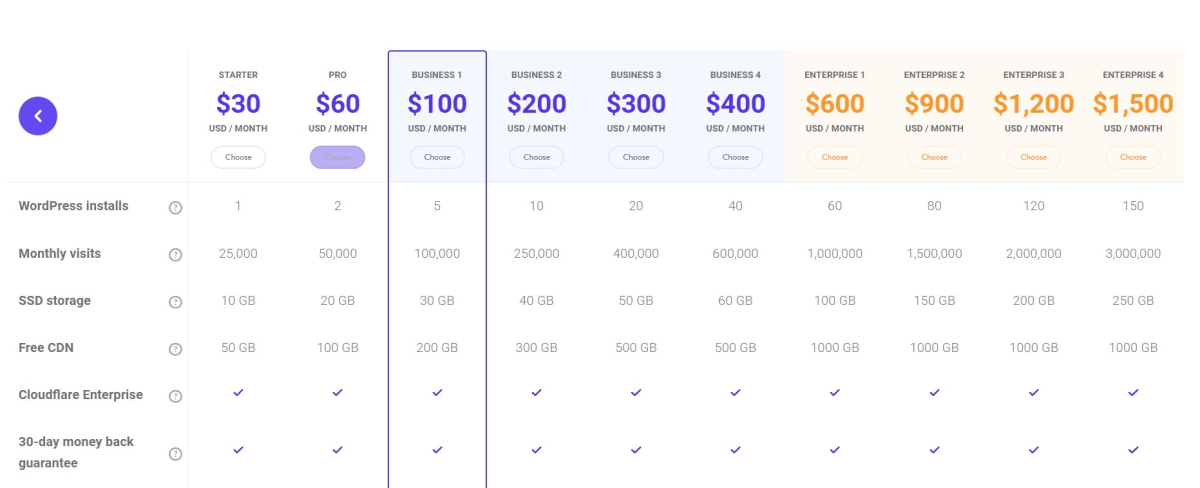Choose the Business 1 $100 plan
1200x488 pixels.
437,157
